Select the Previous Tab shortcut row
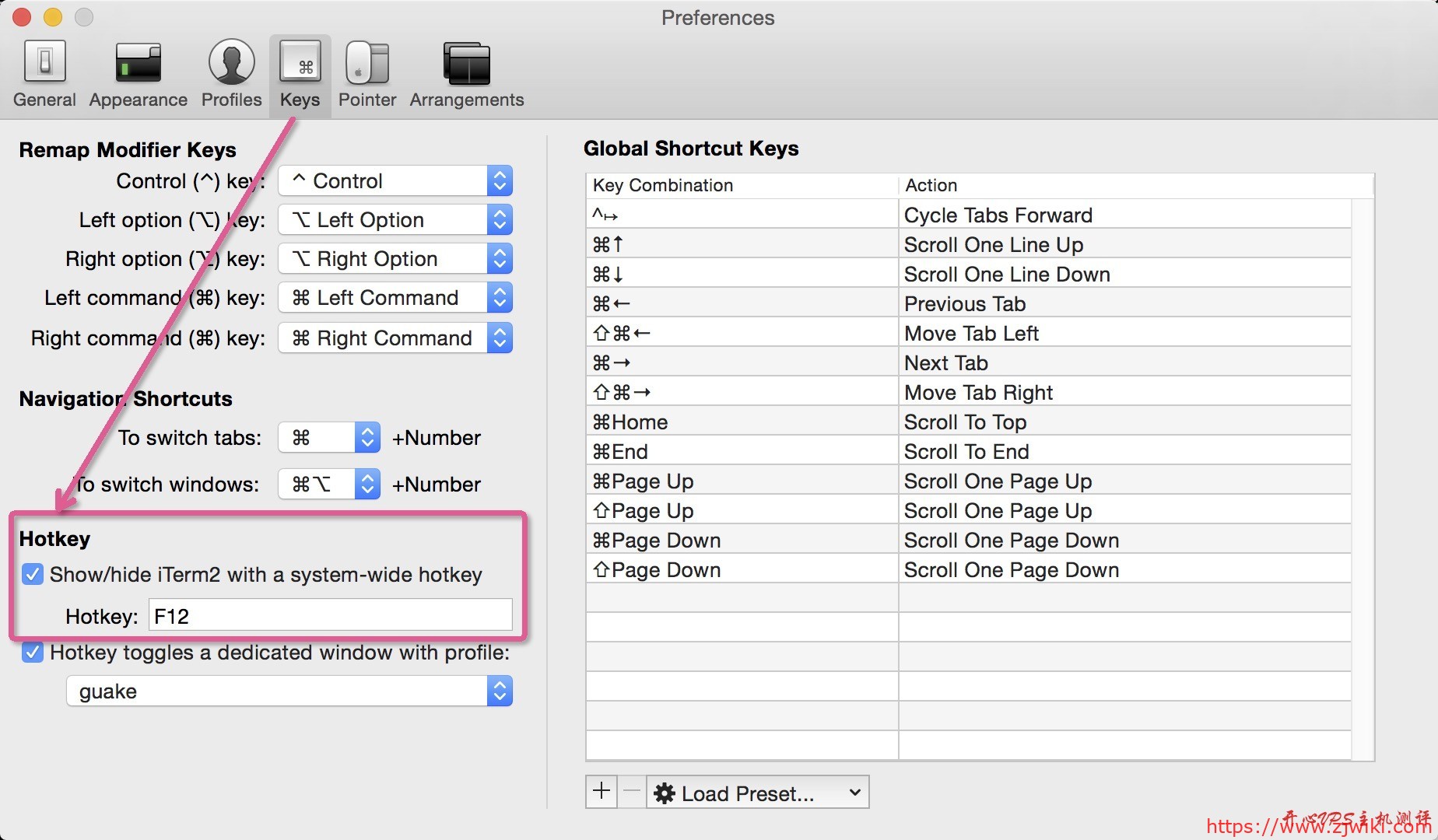Screen dimensions: 1438x840 [968, 303]
